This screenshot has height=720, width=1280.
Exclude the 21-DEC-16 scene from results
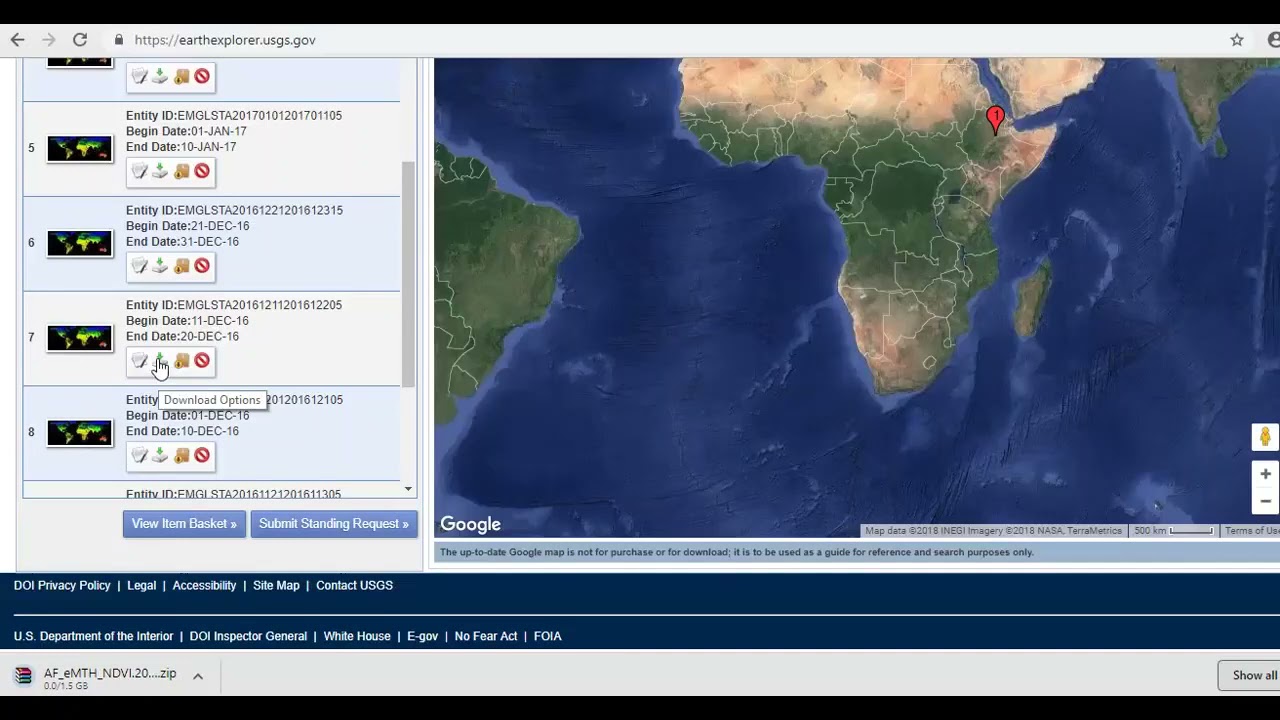(202, 266)
